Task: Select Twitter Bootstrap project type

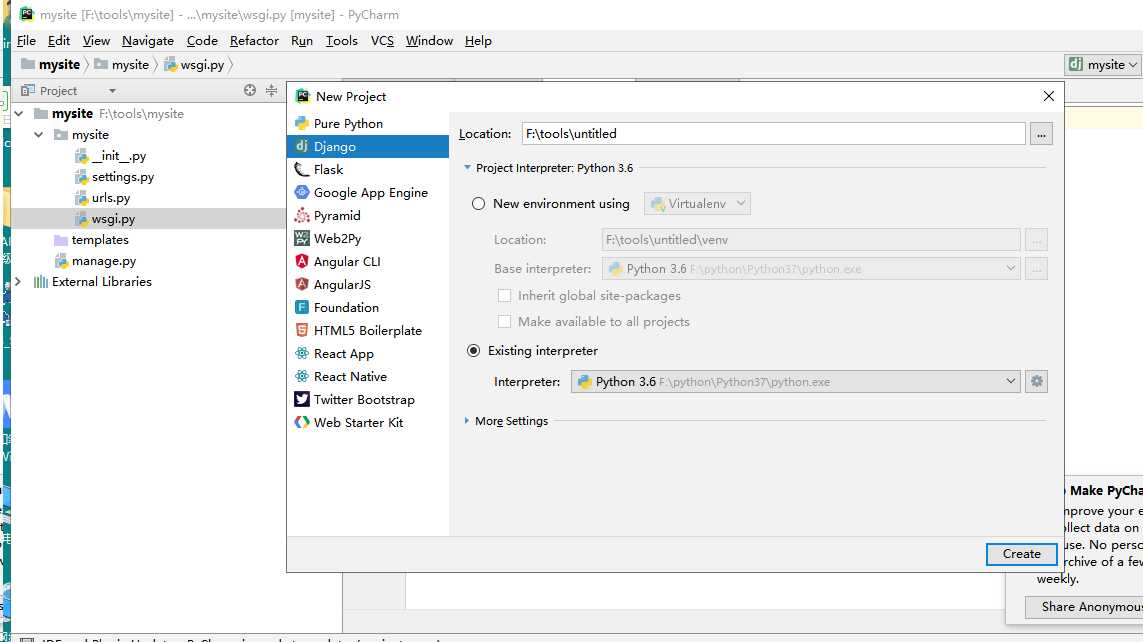Action: 368,399
